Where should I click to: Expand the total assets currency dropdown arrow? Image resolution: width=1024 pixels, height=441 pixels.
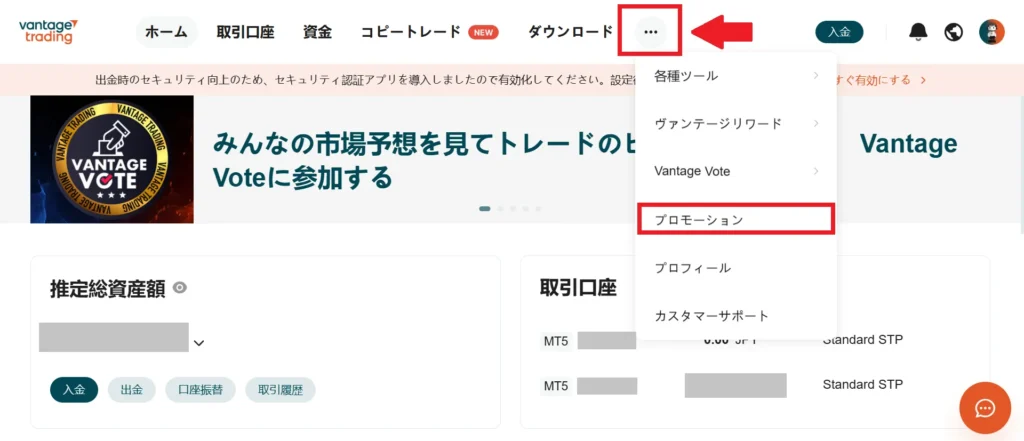tap(199, 342)
